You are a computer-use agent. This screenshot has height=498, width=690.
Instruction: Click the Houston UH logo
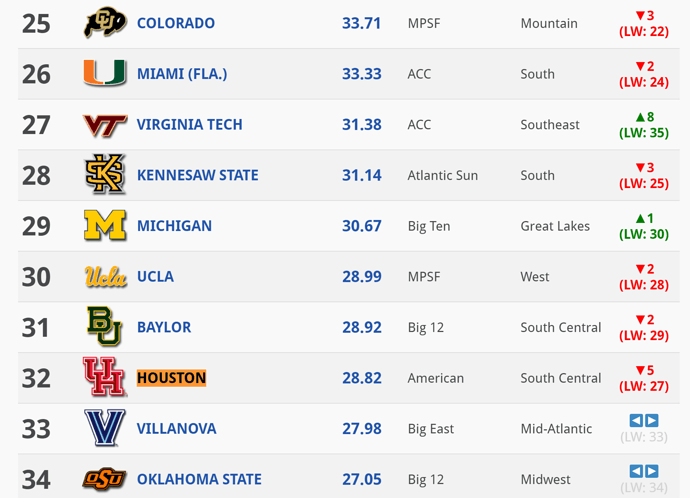104,377
